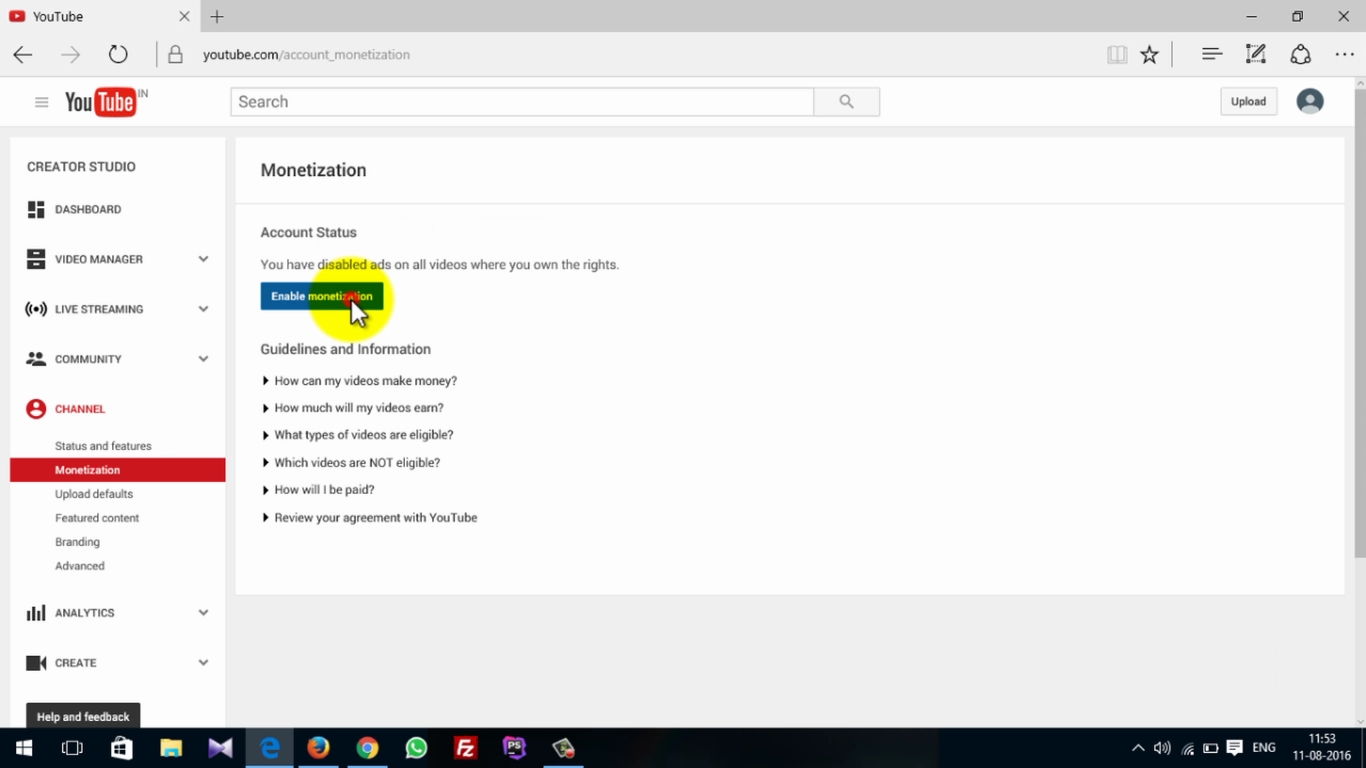The image size is (1366, 768).
Task: Open the Action Center notifications icon
Action: tap(1235, 748)
